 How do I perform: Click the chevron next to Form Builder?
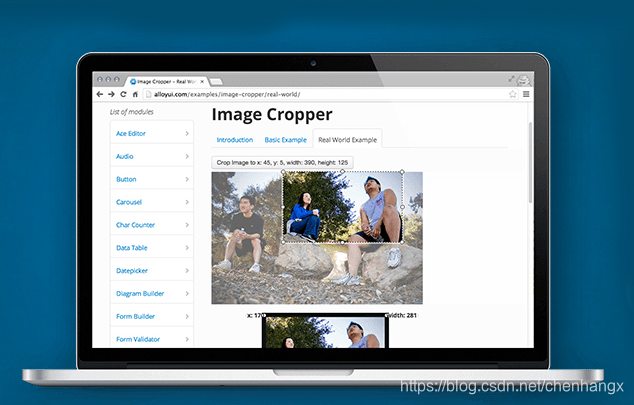tap(187, 316)
